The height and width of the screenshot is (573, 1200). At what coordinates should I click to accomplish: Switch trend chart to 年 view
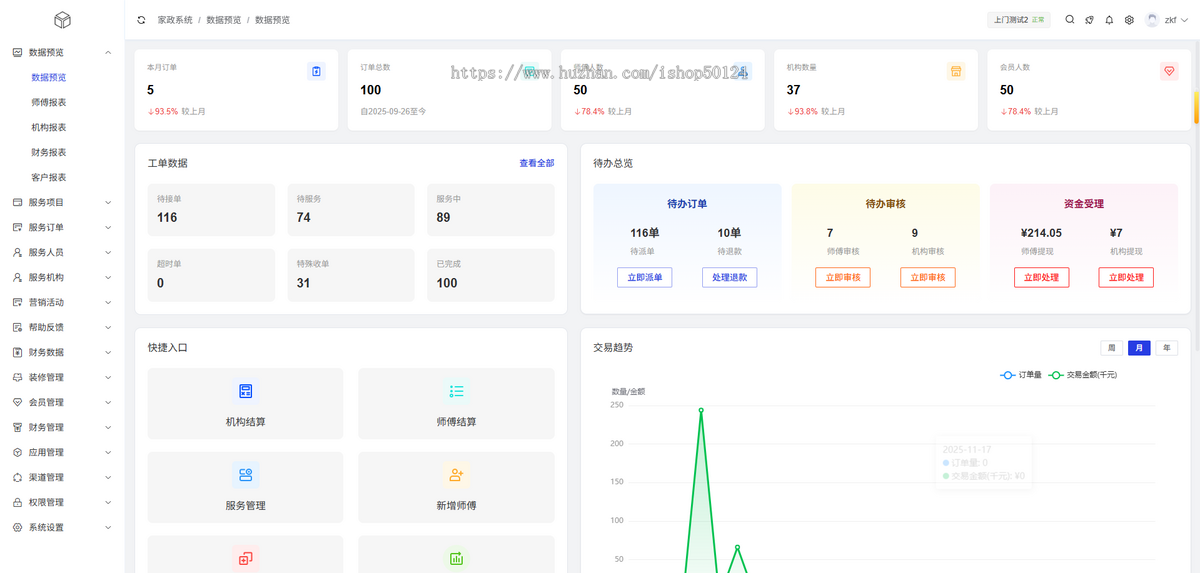point(1167,348)
